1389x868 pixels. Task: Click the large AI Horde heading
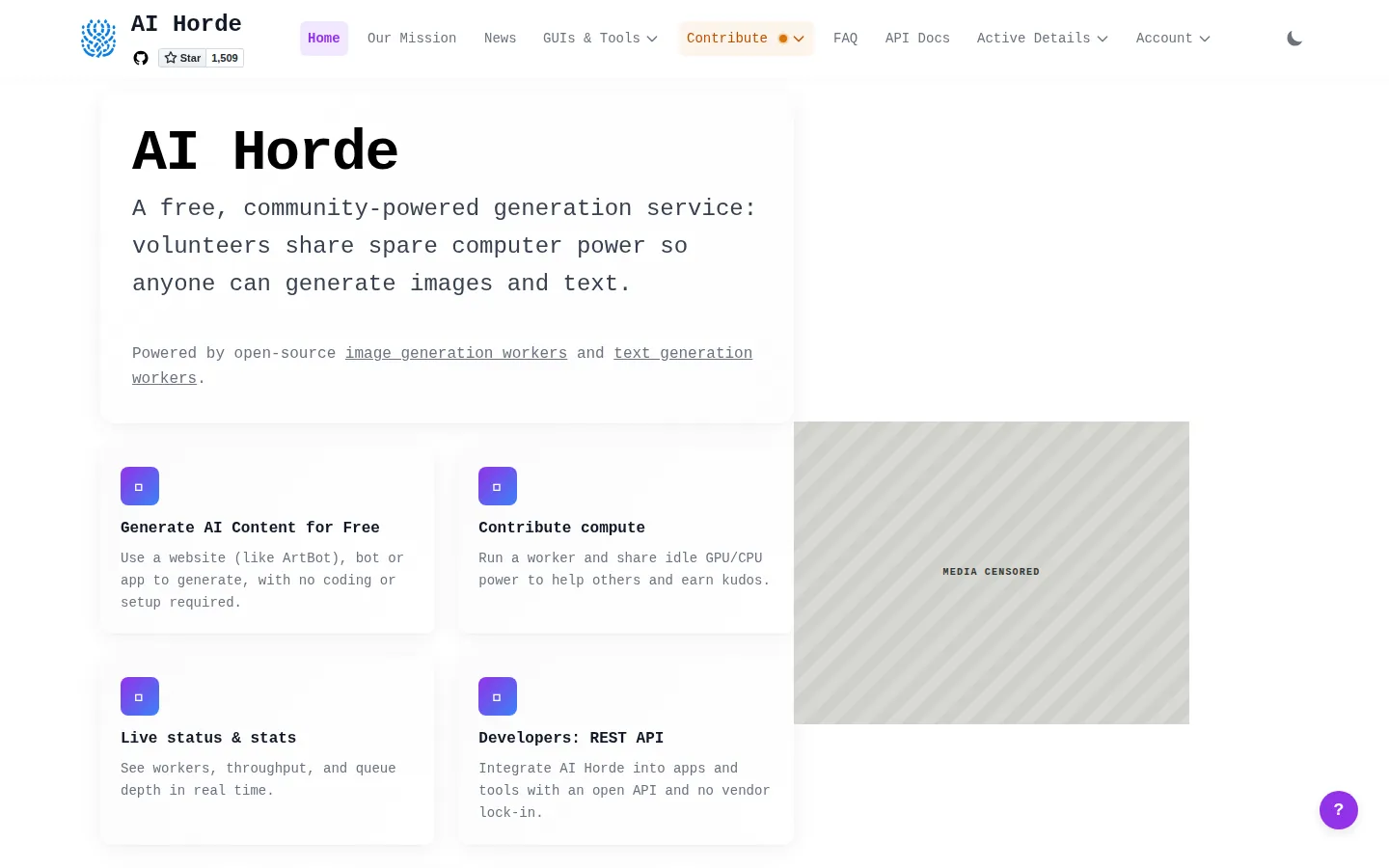tap(265, 151)
